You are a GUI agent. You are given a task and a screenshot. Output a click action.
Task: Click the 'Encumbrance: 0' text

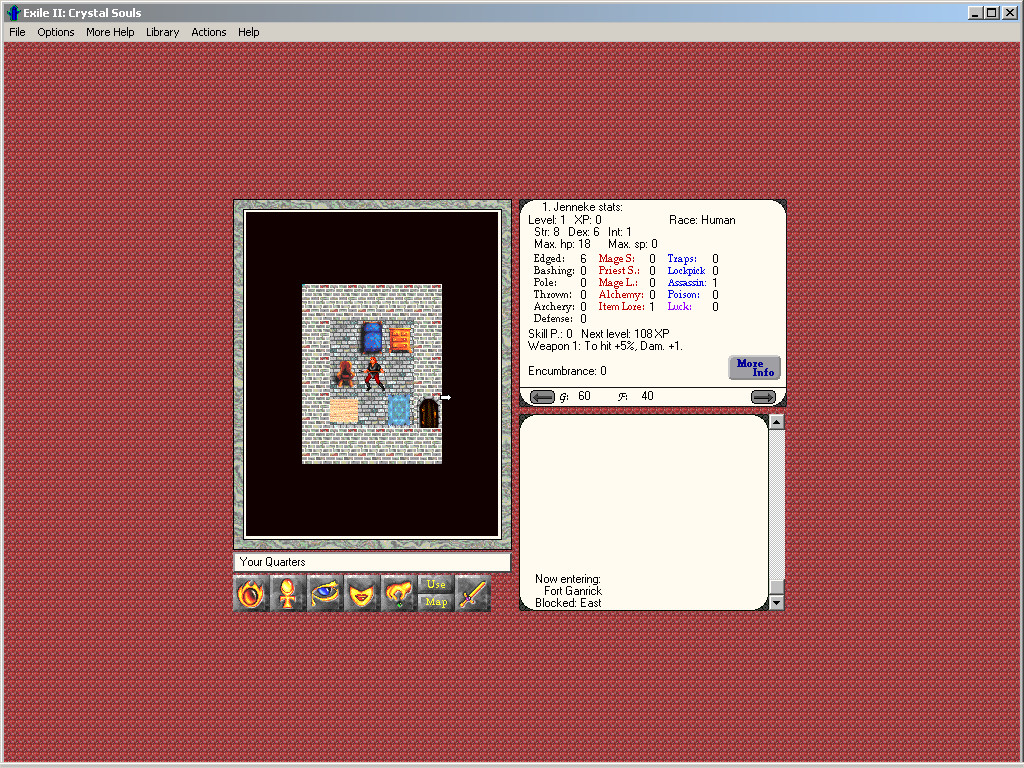pyautogui.click(x=567, y=371)
